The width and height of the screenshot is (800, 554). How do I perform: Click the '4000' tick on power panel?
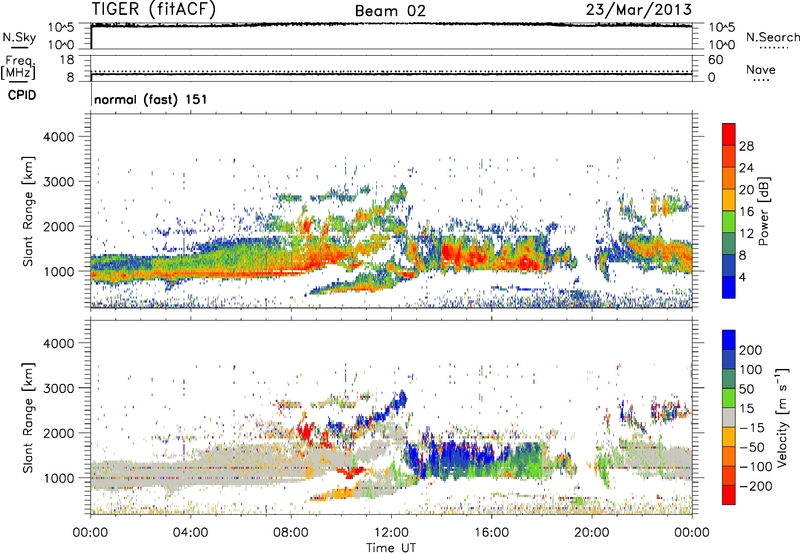point(58,137)
